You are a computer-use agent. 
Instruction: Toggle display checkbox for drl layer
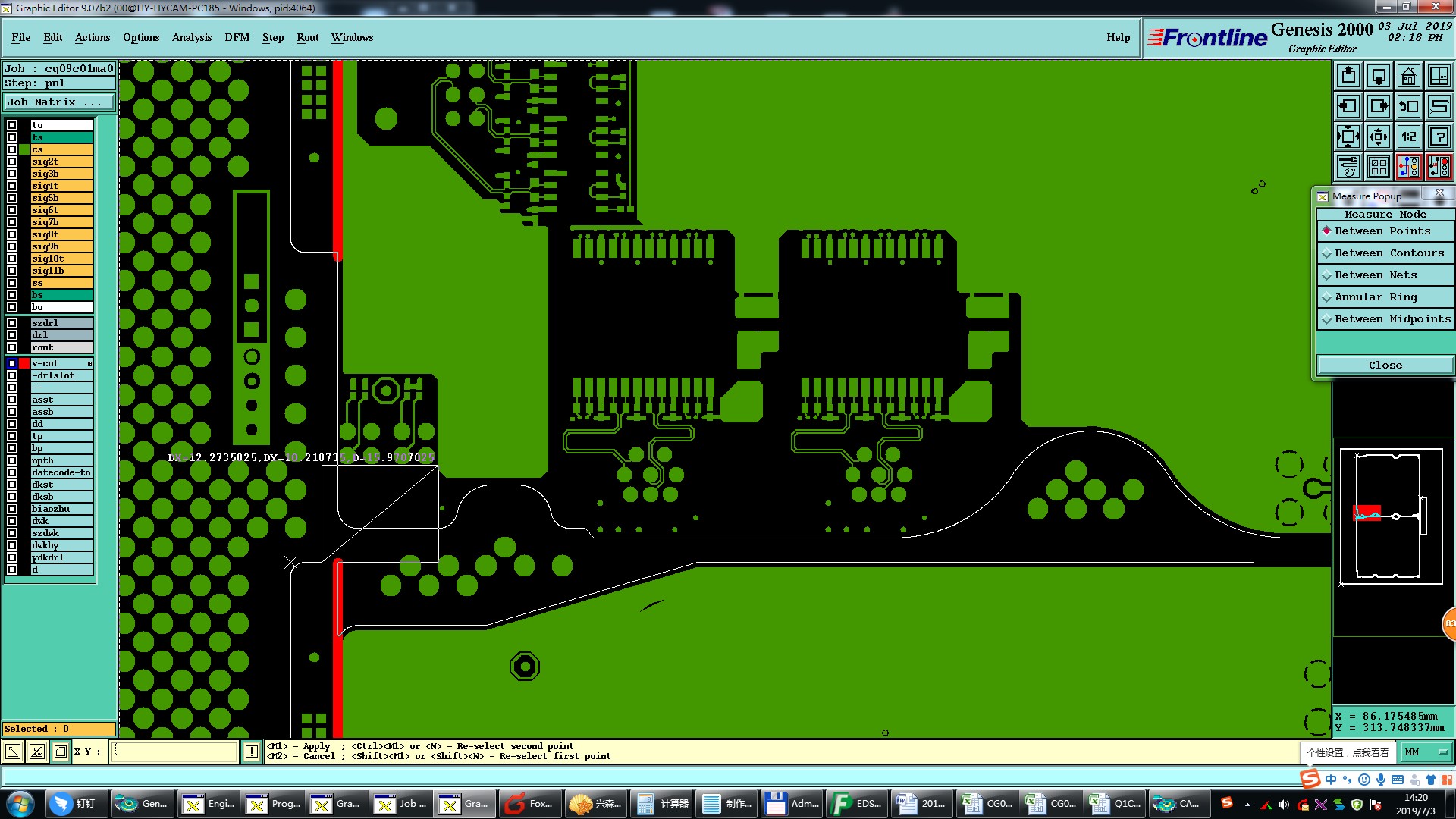(12, 335)
